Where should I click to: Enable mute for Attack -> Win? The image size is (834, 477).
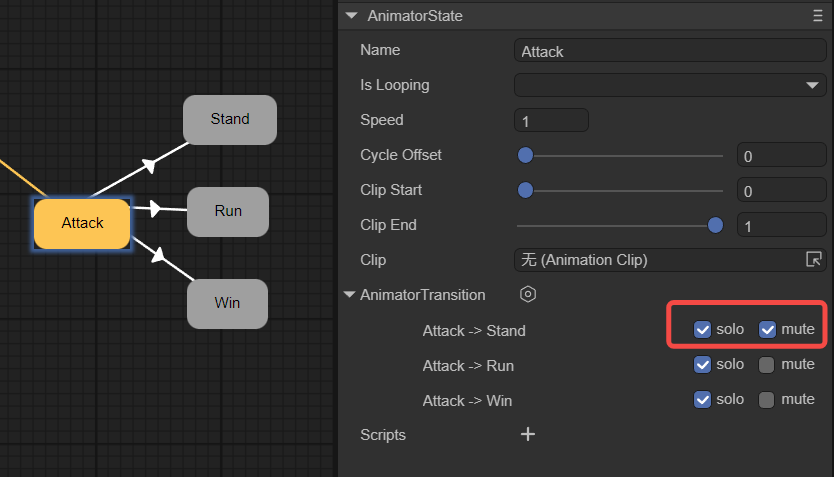(x=768, y=400)
